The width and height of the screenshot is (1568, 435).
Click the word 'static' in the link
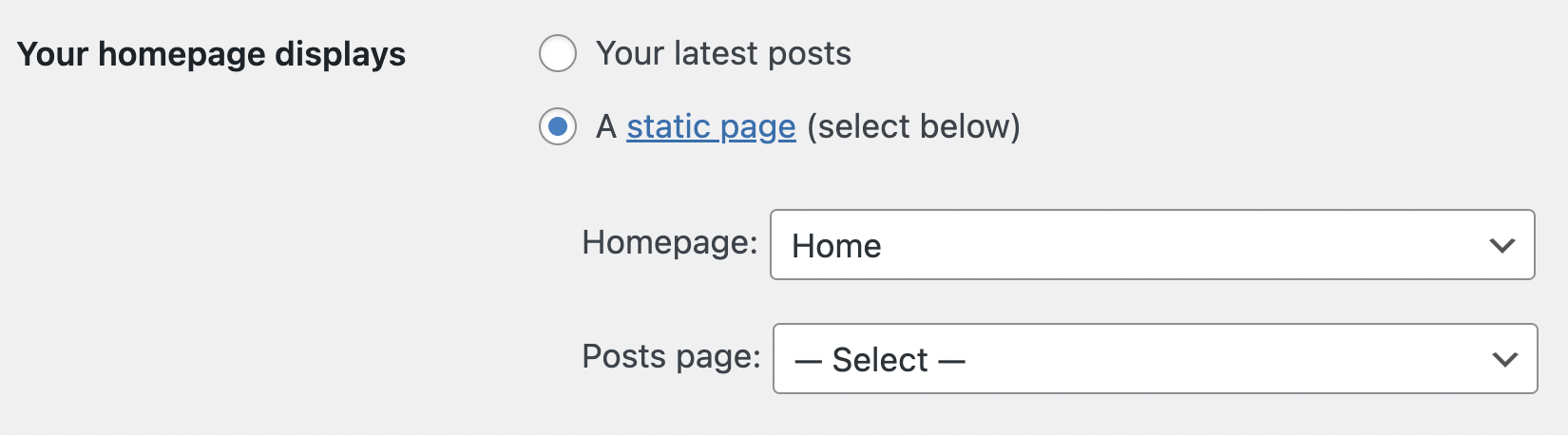(669, 126)
